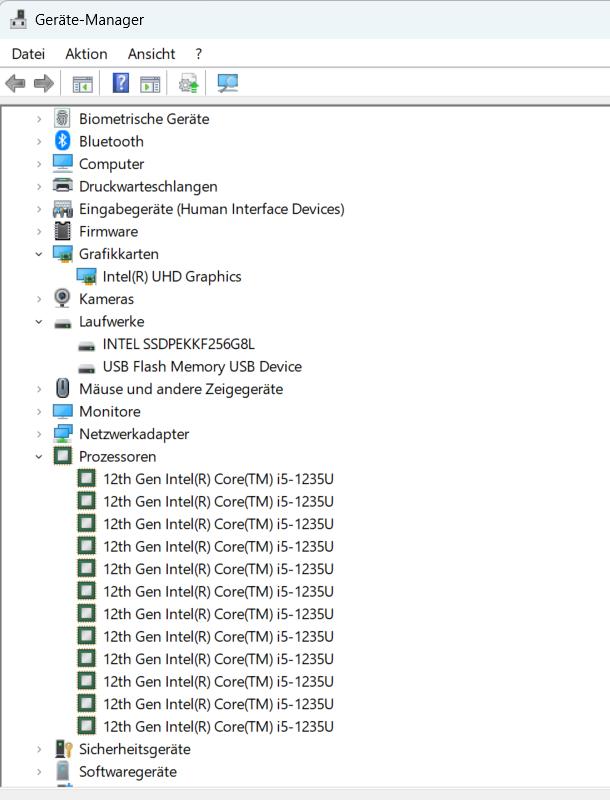Select the Sicherheitsgeräte label
This screenshot has width=610, height=800.
point(135,749)
